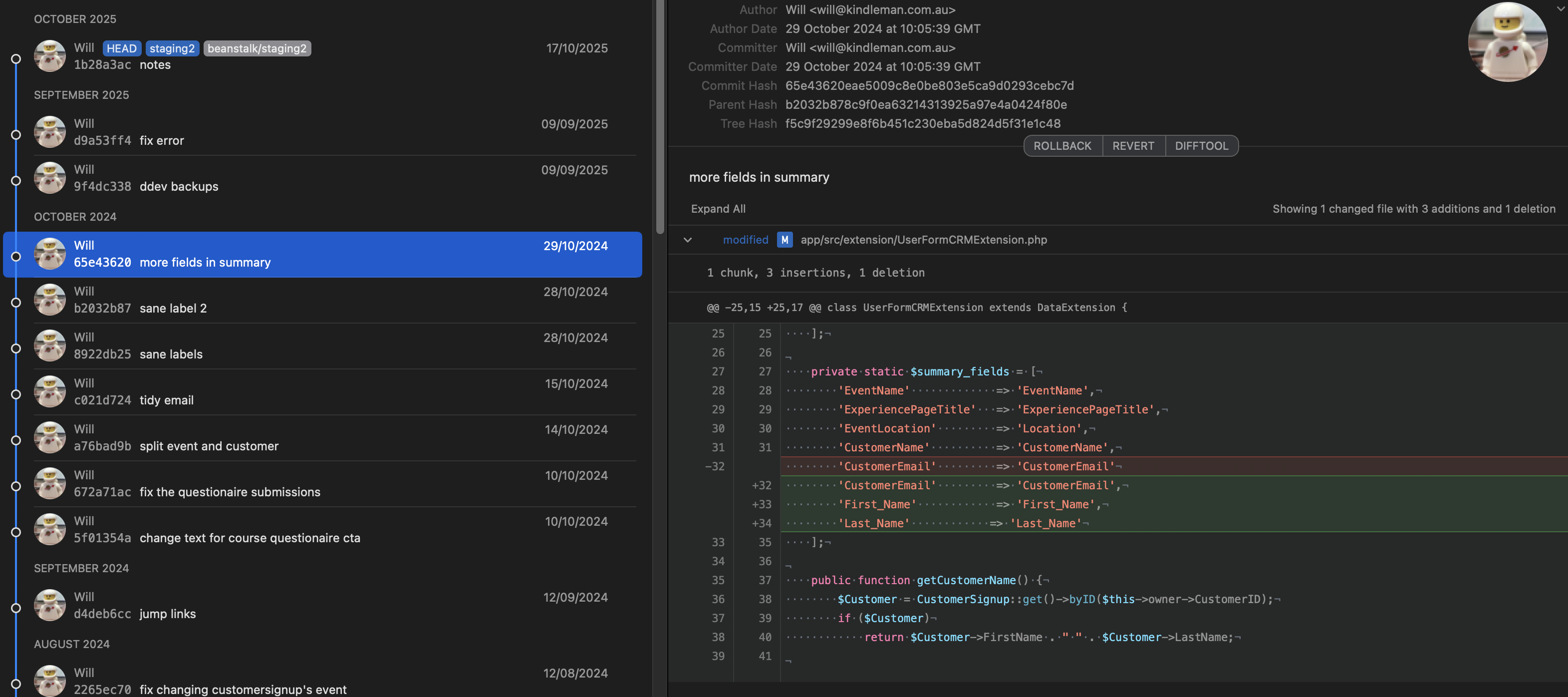1568x697 pixels.
Task: Collapse the UserFormCRMExtension.php diff chevron
Action: tap(688, 240)
